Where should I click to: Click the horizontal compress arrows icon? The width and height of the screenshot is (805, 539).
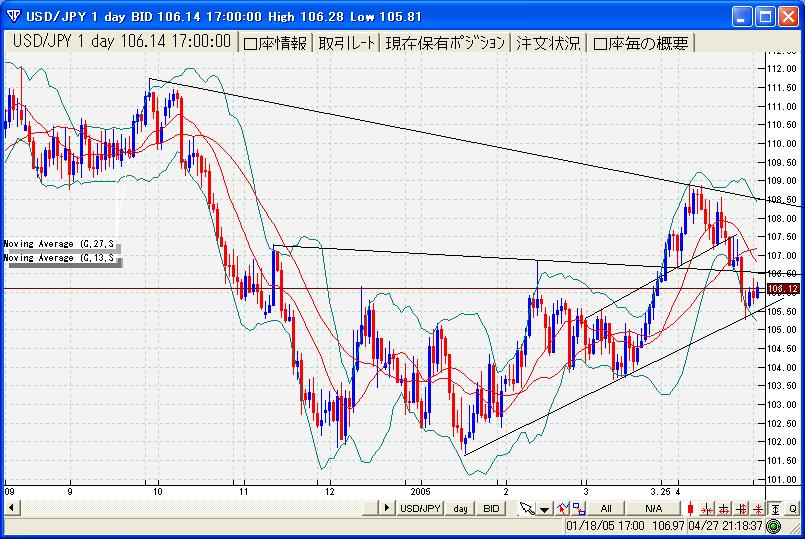[707, 509]
